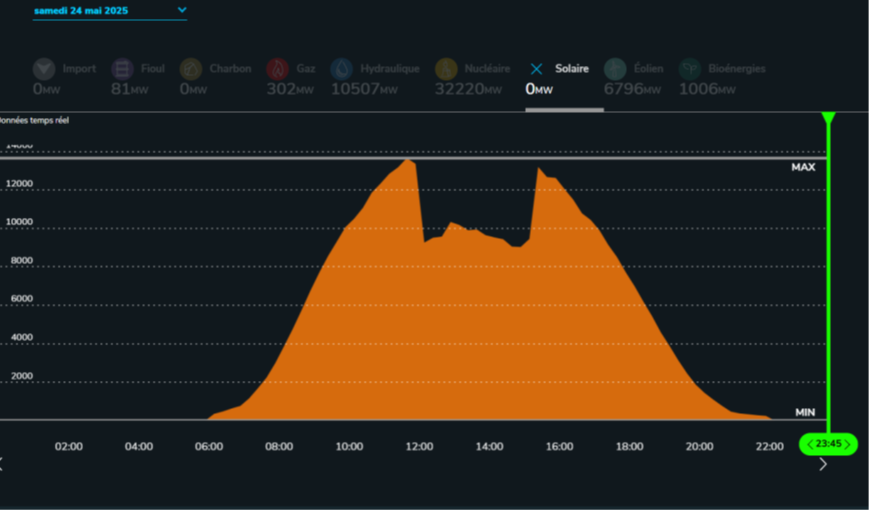Click the Éolien 6796 MW value
The height and width of the screenshot is (510, 869).
(x=632, y=89)
